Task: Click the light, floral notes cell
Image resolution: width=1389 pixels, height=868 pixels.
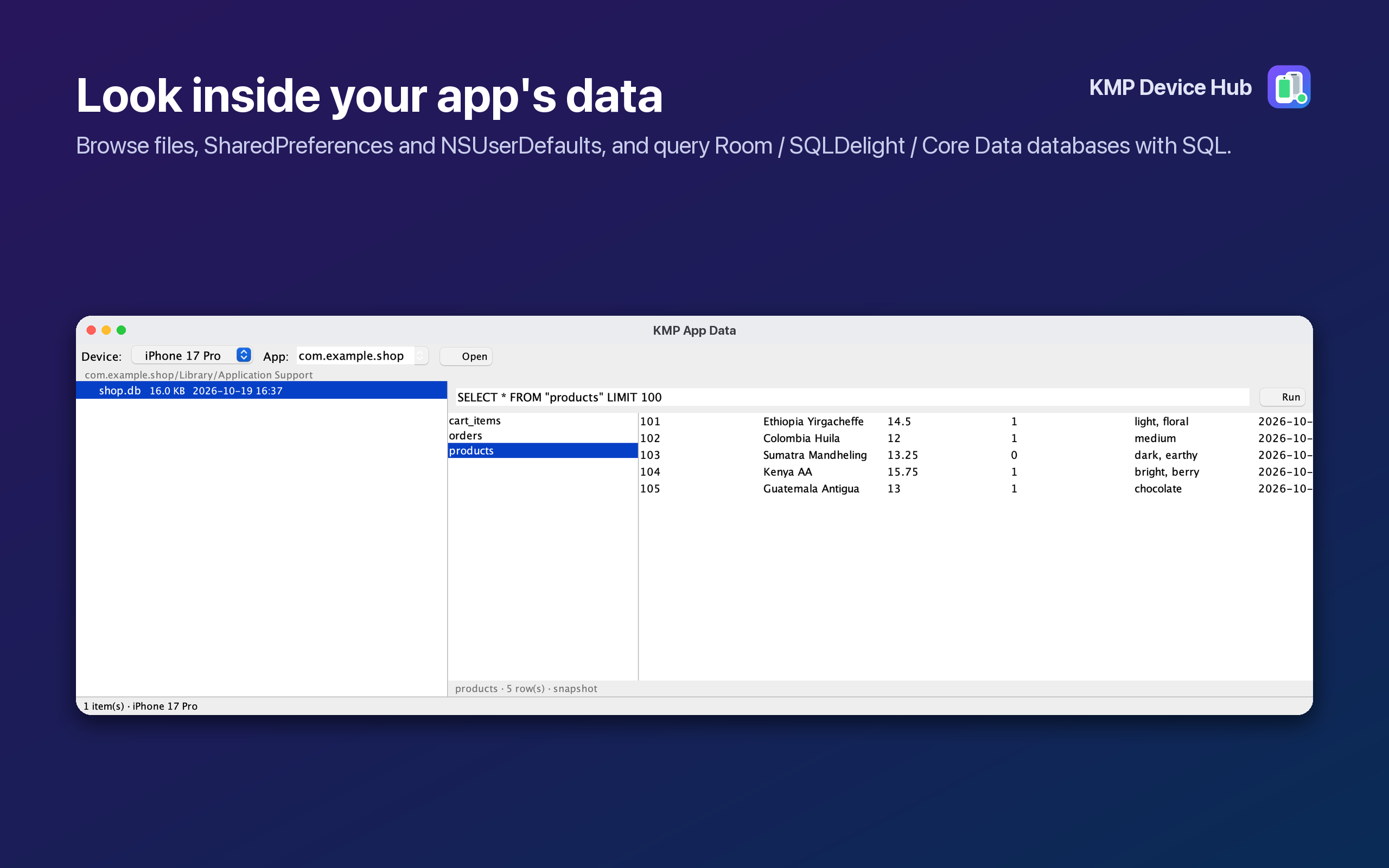Action: pyautogui.click(x=1161, y=422)
